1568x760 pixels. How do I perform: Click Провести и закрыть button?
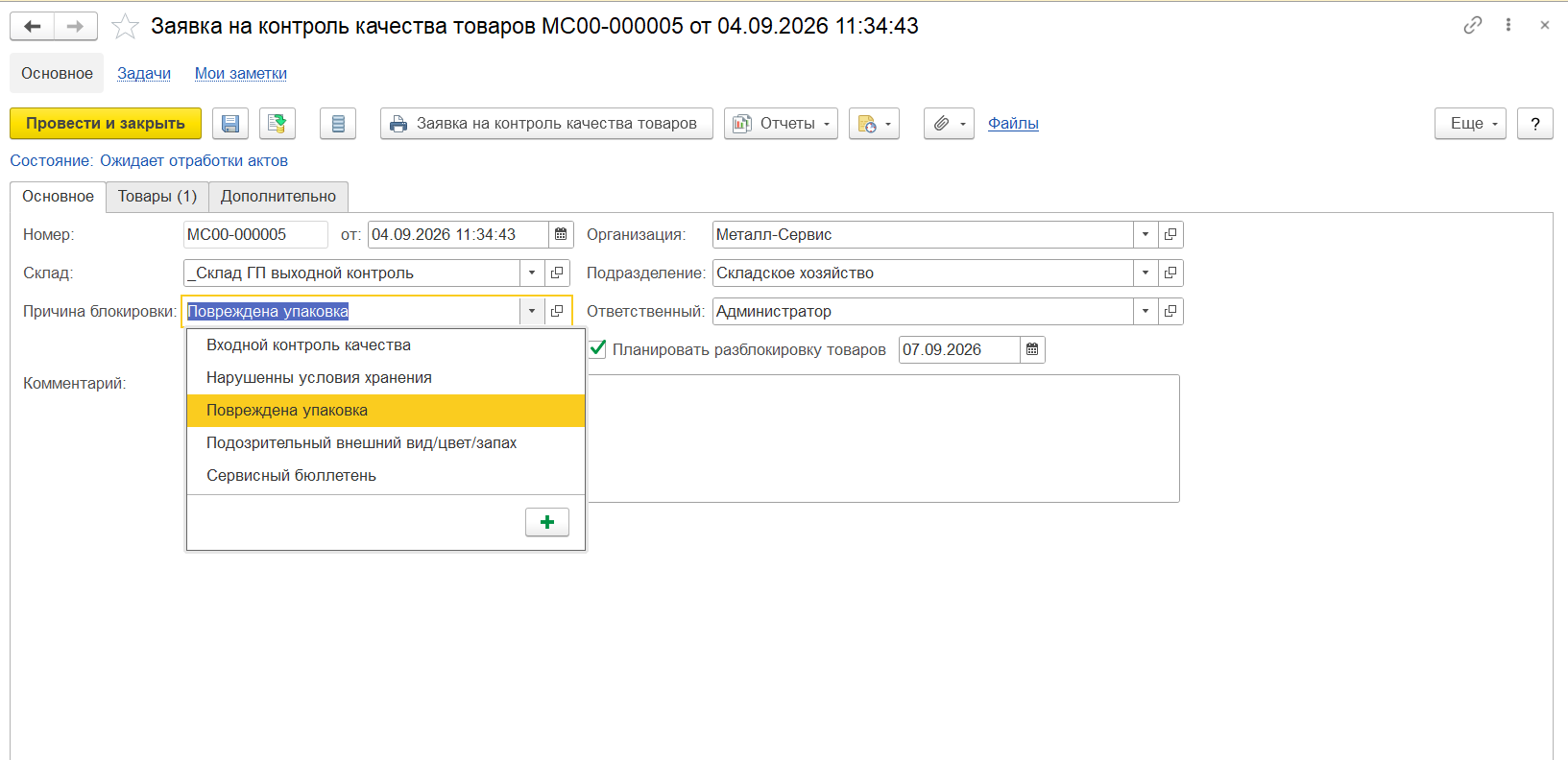coord(106,124)
